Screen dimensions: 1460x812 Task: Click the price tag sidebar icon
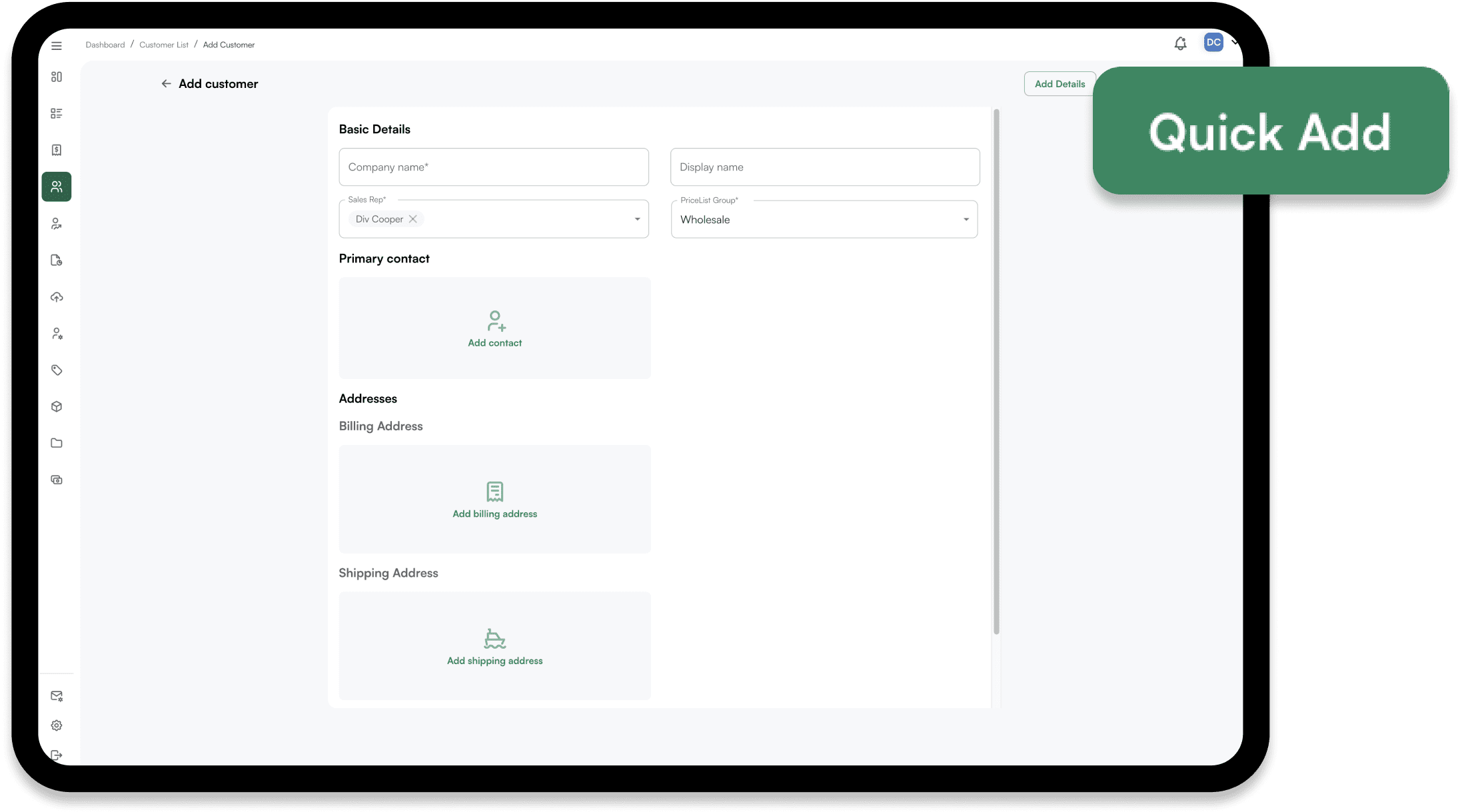57,370
